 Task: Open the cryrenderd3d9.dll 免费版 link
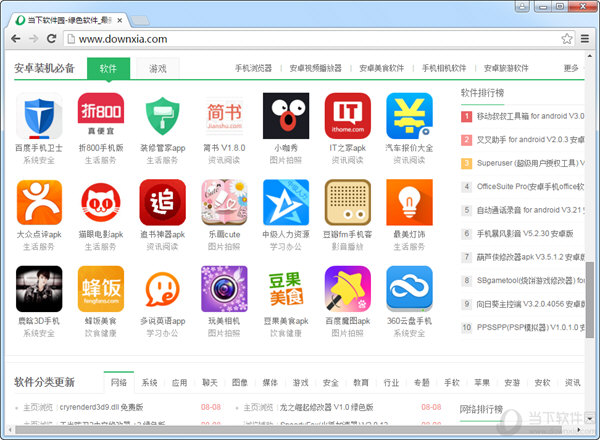(x=101, y=407)
